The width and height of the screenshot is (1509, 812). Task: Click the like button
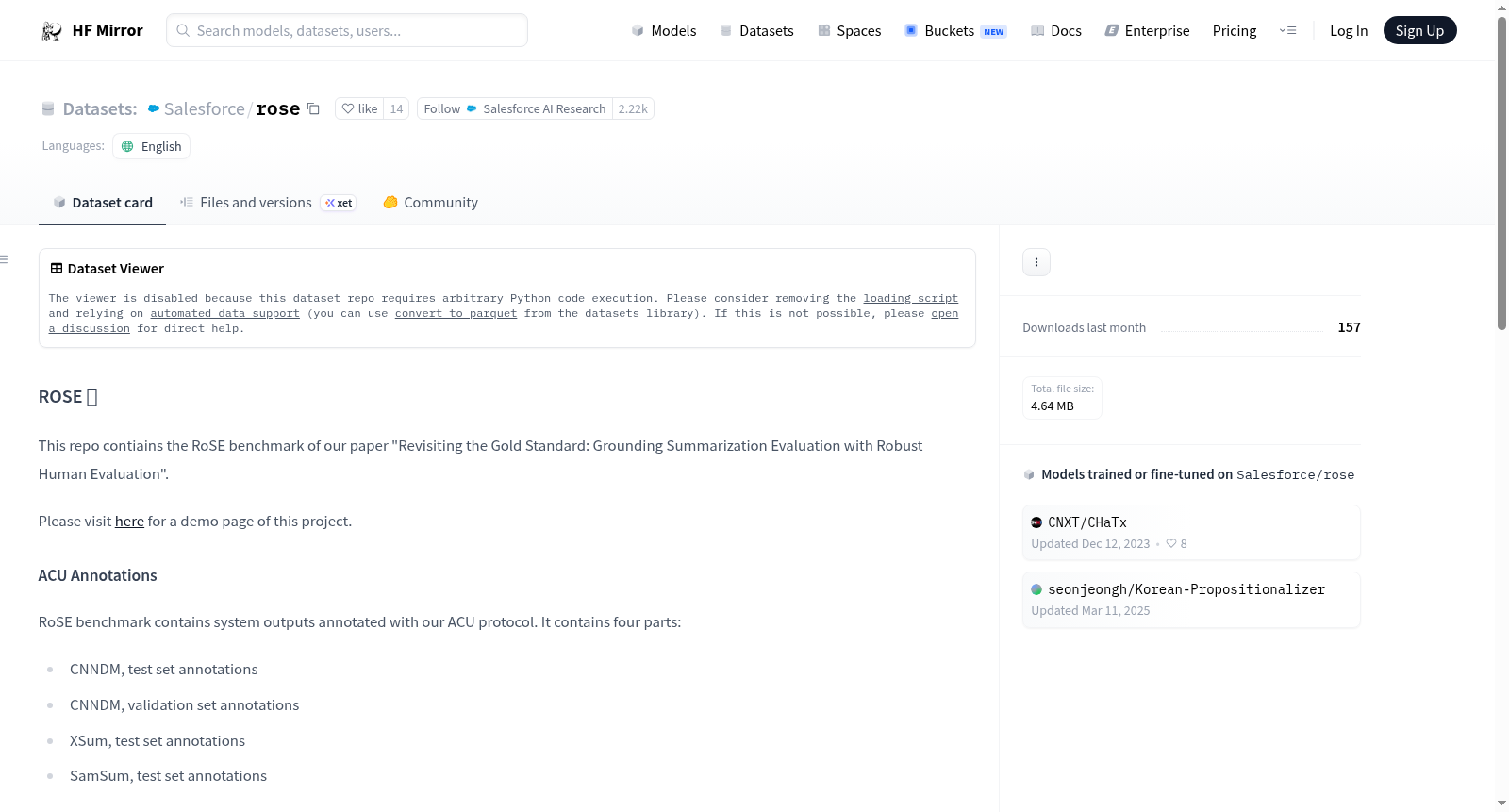pos(359,109)
